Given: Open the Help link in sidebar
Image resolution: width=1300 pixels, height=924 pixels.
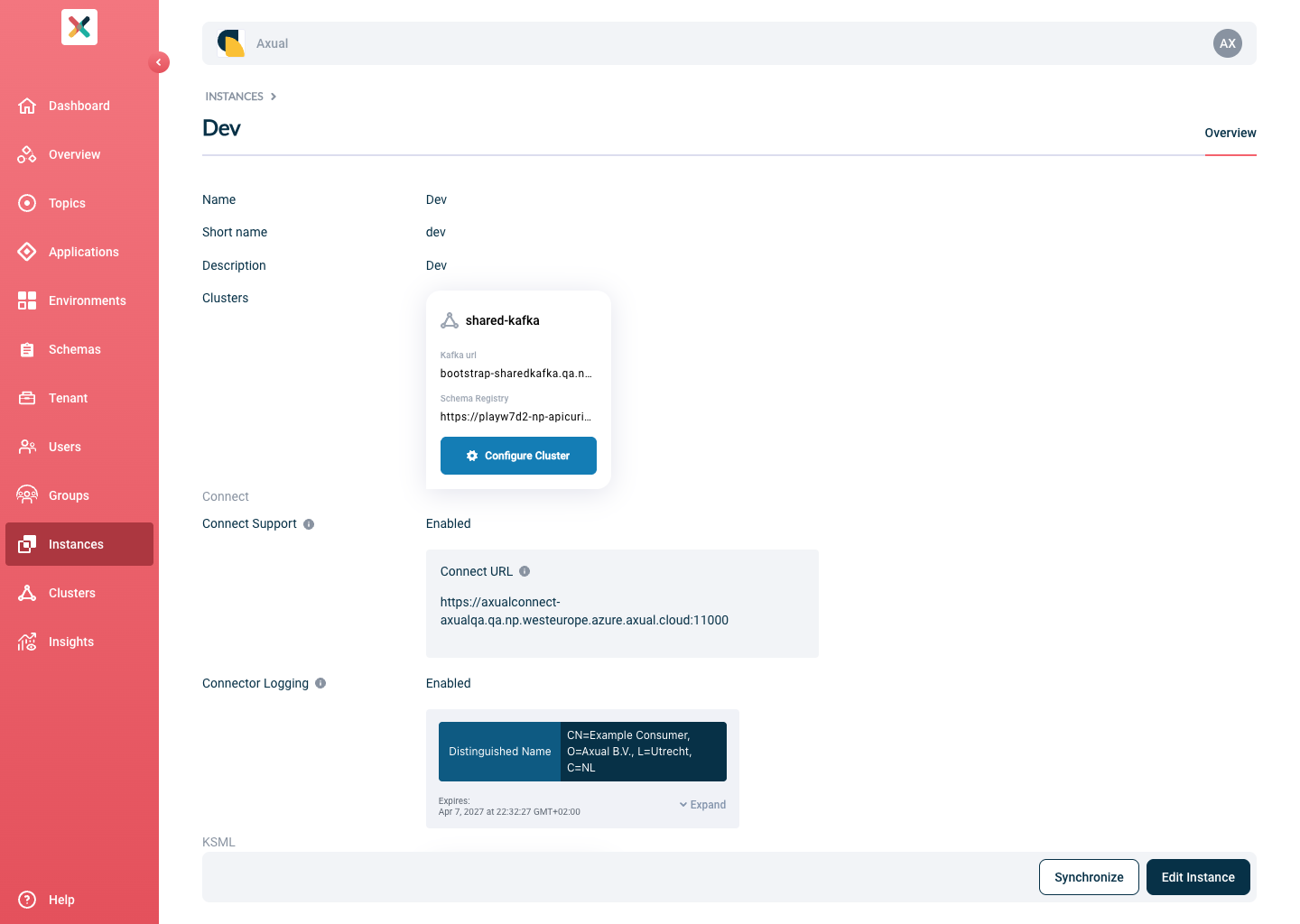Looking at the screenshot, I should (79, 900).
